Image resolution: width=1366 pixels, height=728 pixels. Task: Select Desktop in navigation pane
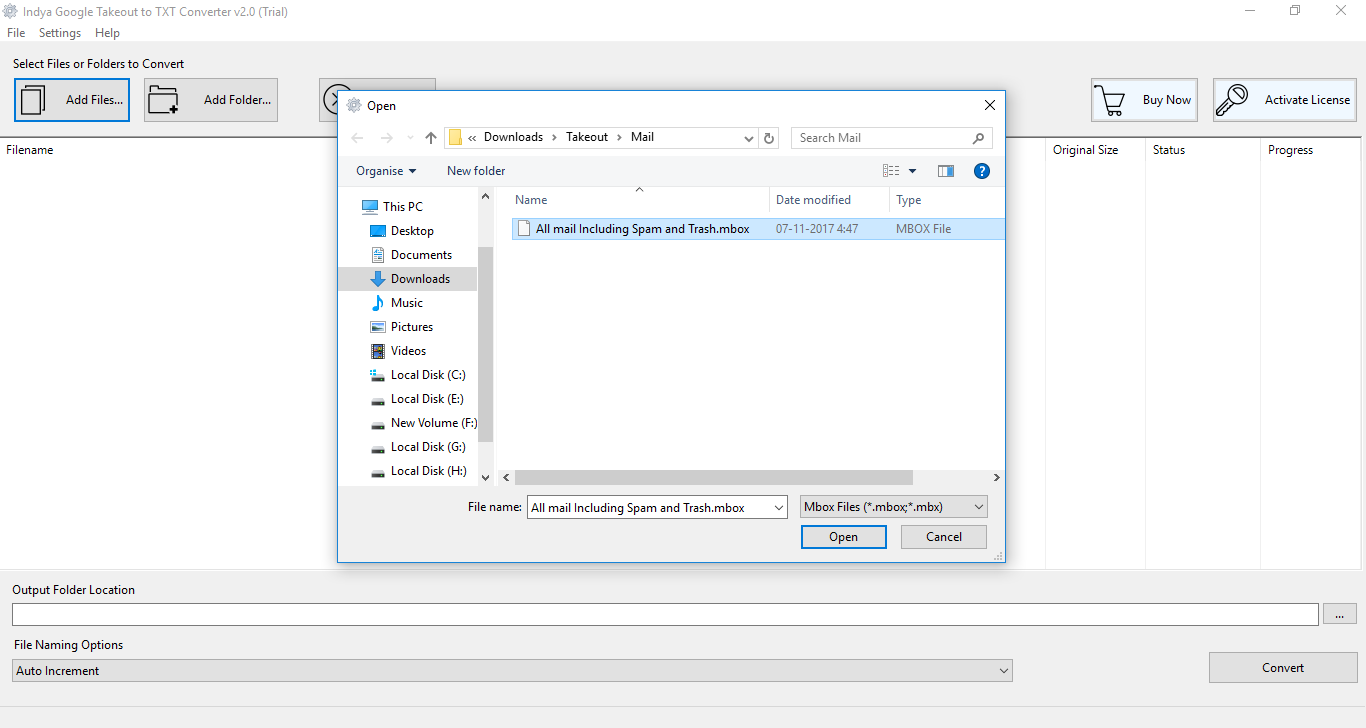point(412,231)
